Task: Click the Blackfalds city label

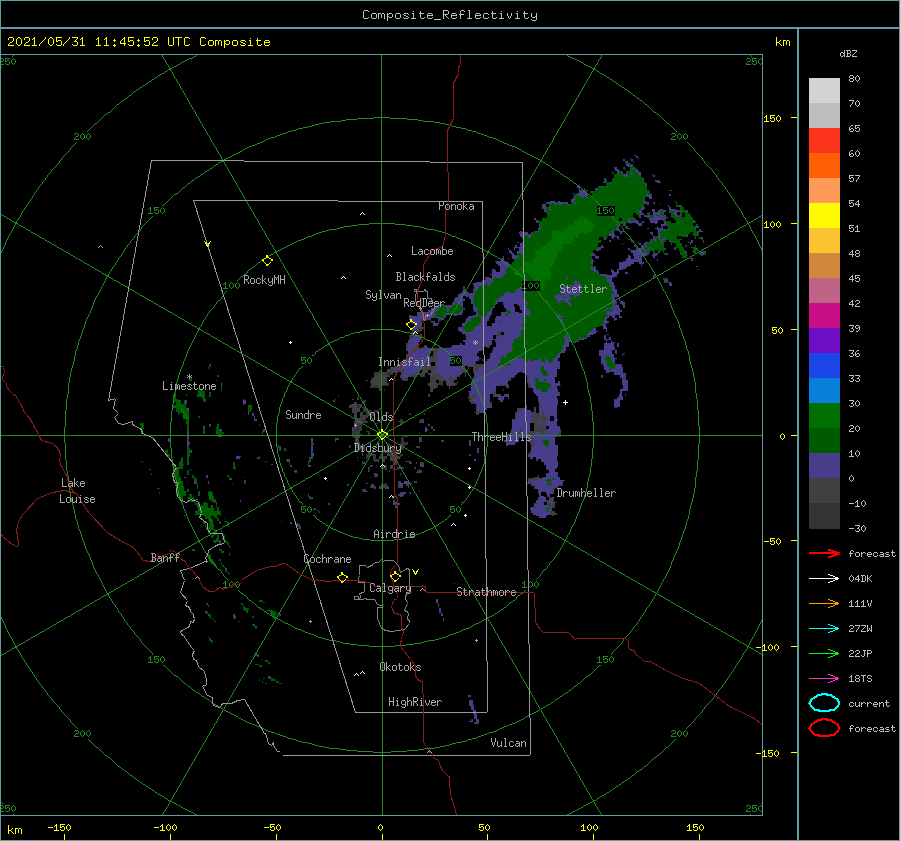Action: click(425, 277)
